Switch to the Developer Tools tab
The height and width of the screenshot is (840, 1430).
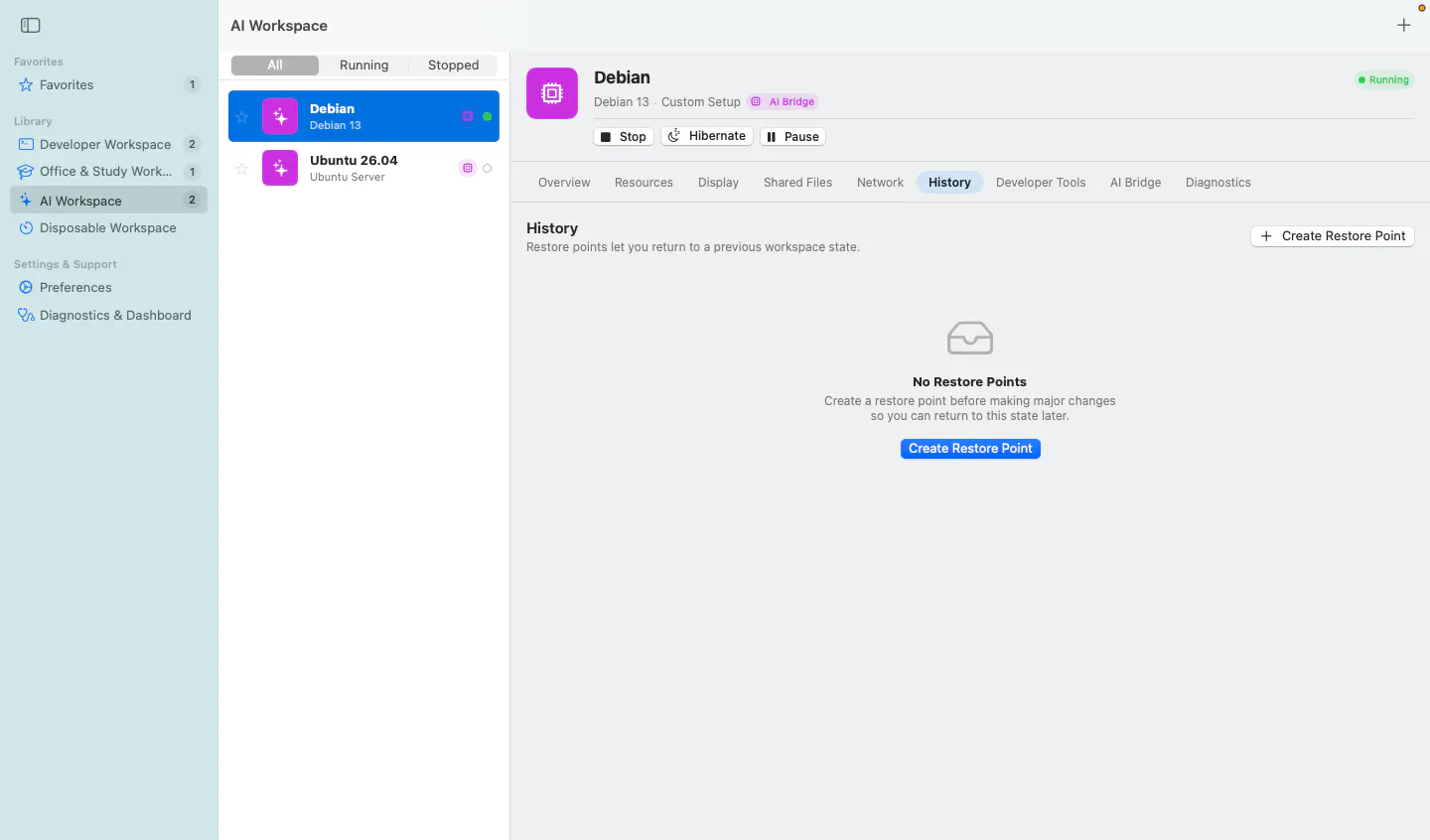tap(1041, 183)
